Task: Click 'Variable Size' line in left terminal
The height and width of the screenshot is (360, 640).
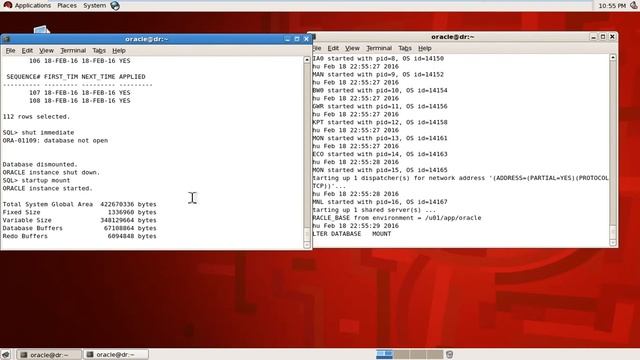Action: 80,220
